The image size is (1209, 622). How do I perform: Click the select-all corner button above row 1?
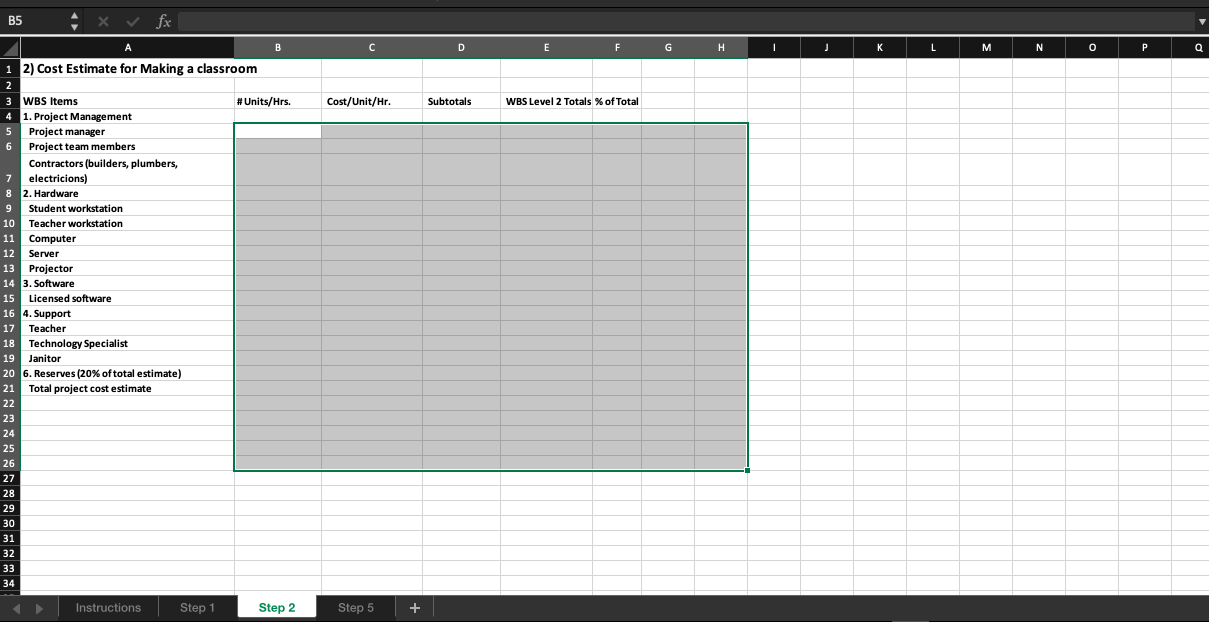(x=8, y=47)
